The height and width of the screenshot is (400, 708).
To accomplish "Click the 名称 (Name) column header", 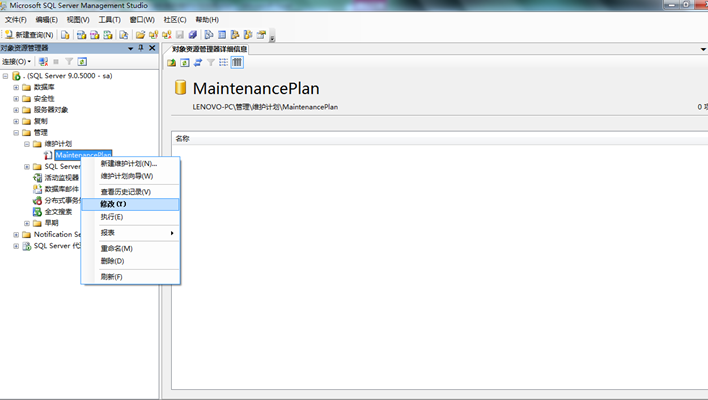I will [x=182, y=139].
